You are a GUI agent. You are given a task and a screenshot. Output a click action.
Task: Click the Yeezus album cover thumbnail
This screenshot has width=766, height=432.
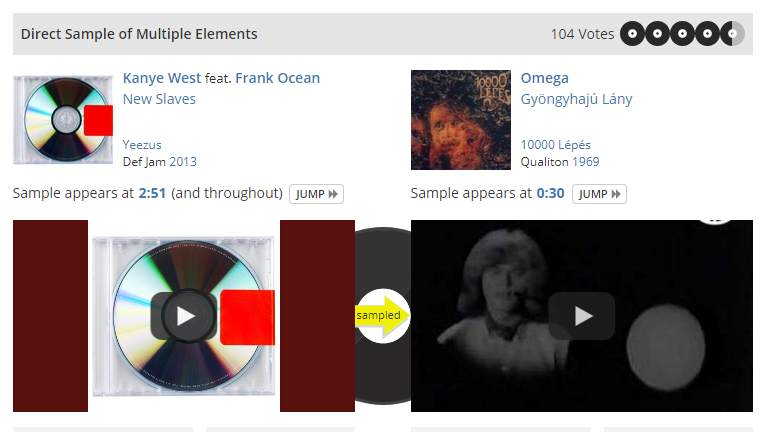coord(63,120)
